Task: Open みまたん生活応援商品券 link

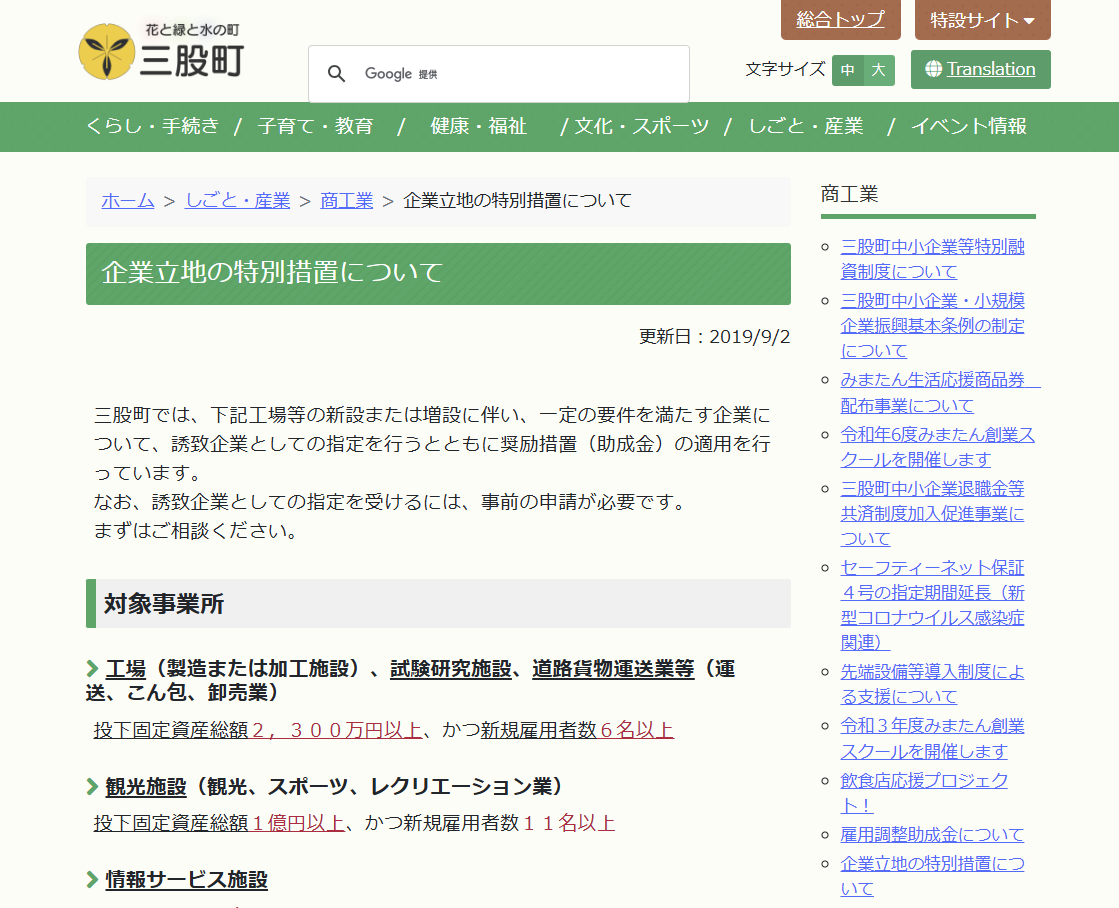Action: (x=941, y=393)
